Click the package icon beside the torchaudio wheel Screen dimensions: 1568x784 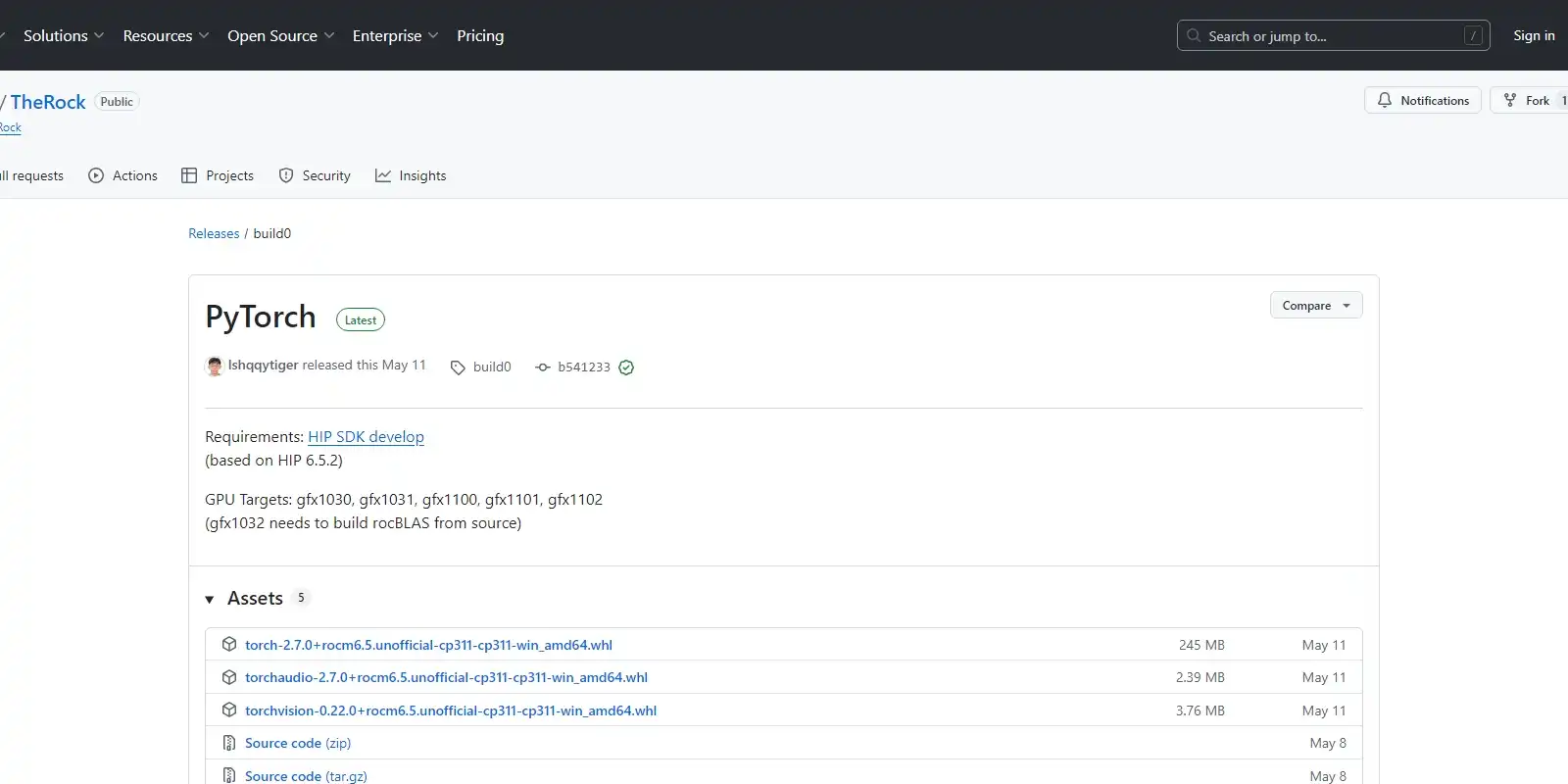229,677
